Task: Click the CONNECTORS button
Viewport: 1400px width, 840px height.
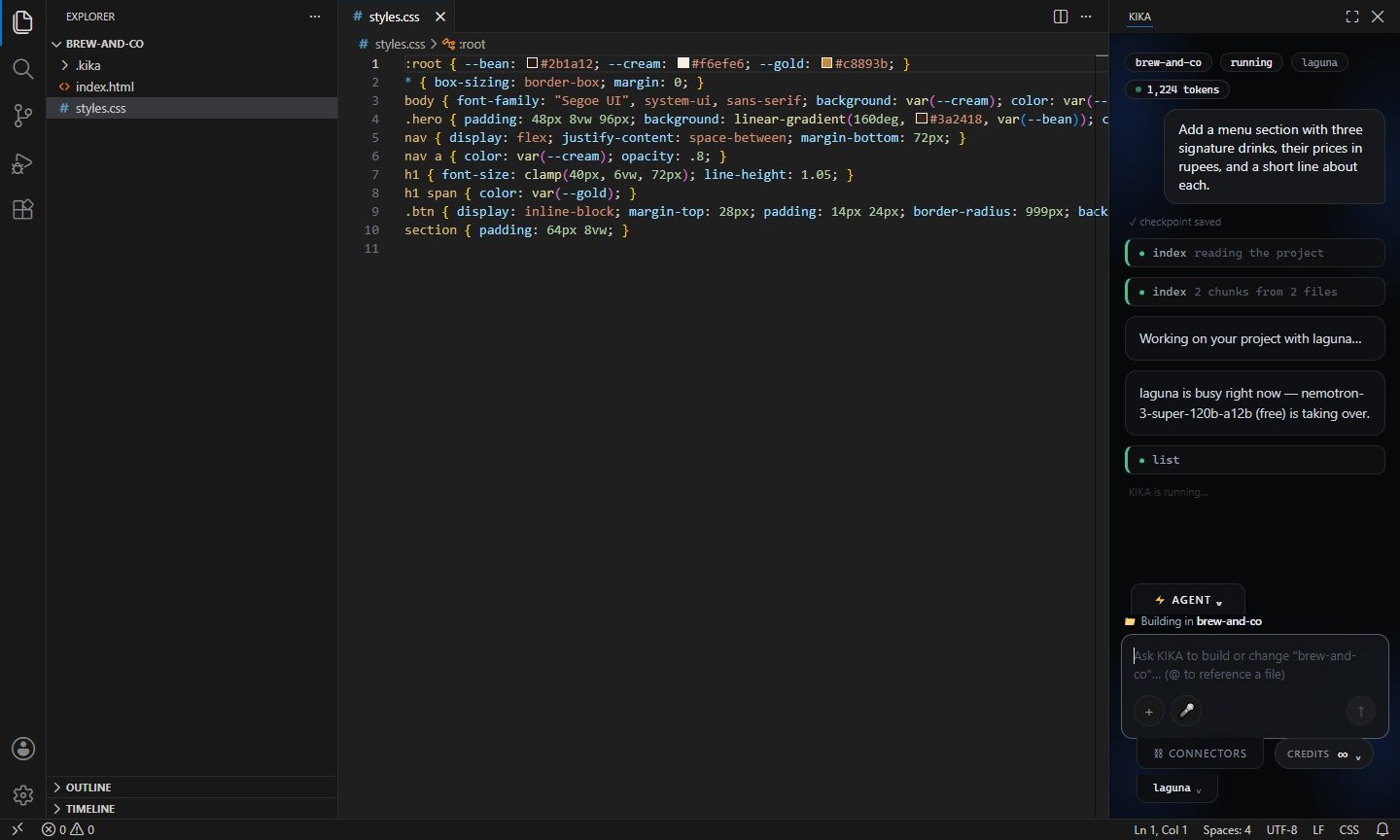Action: [1200, 753]
